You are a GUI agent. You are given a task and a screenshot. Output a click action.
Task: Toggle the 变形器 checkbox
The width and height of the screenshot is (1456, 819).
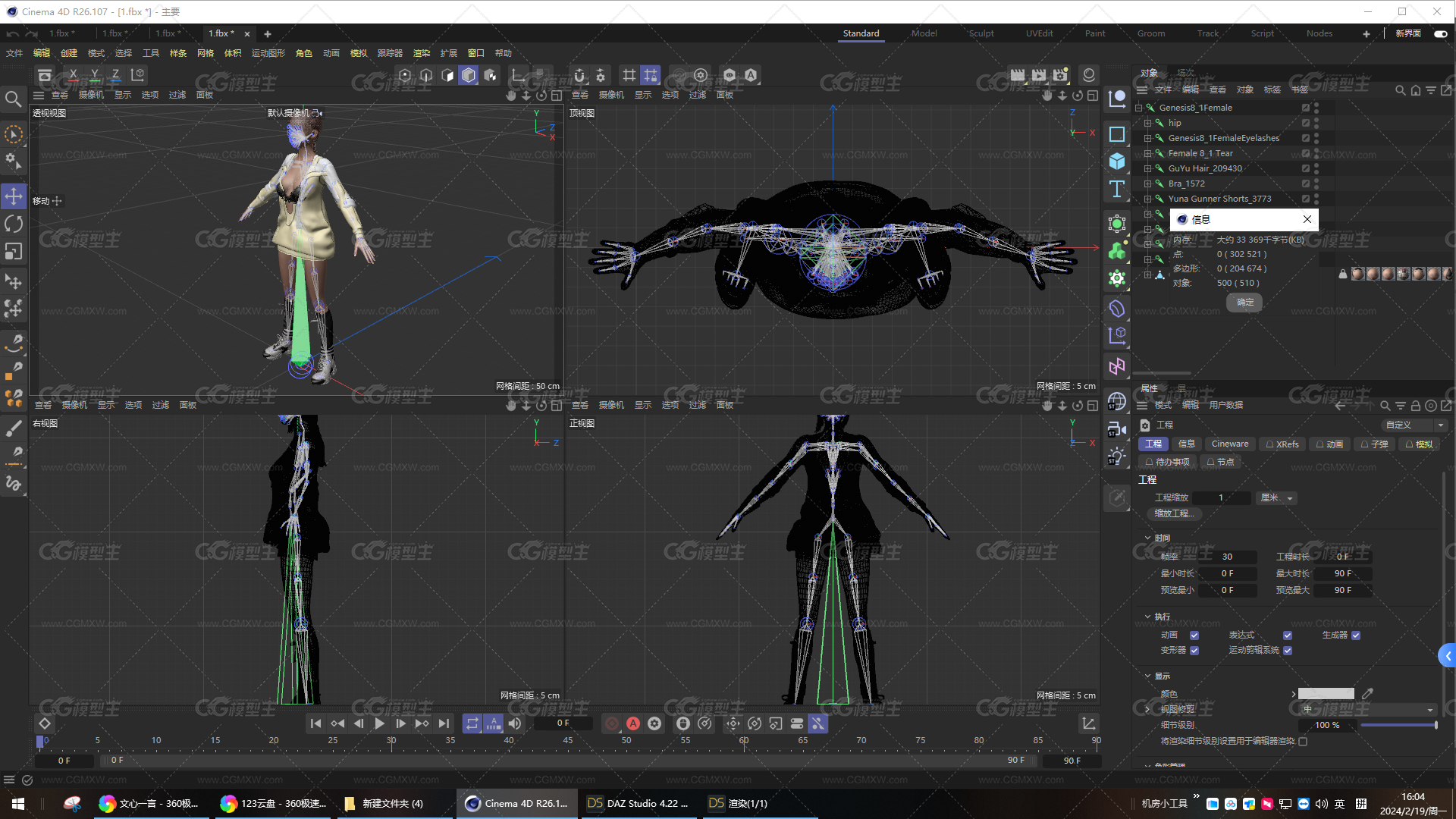click(1194, 651)
